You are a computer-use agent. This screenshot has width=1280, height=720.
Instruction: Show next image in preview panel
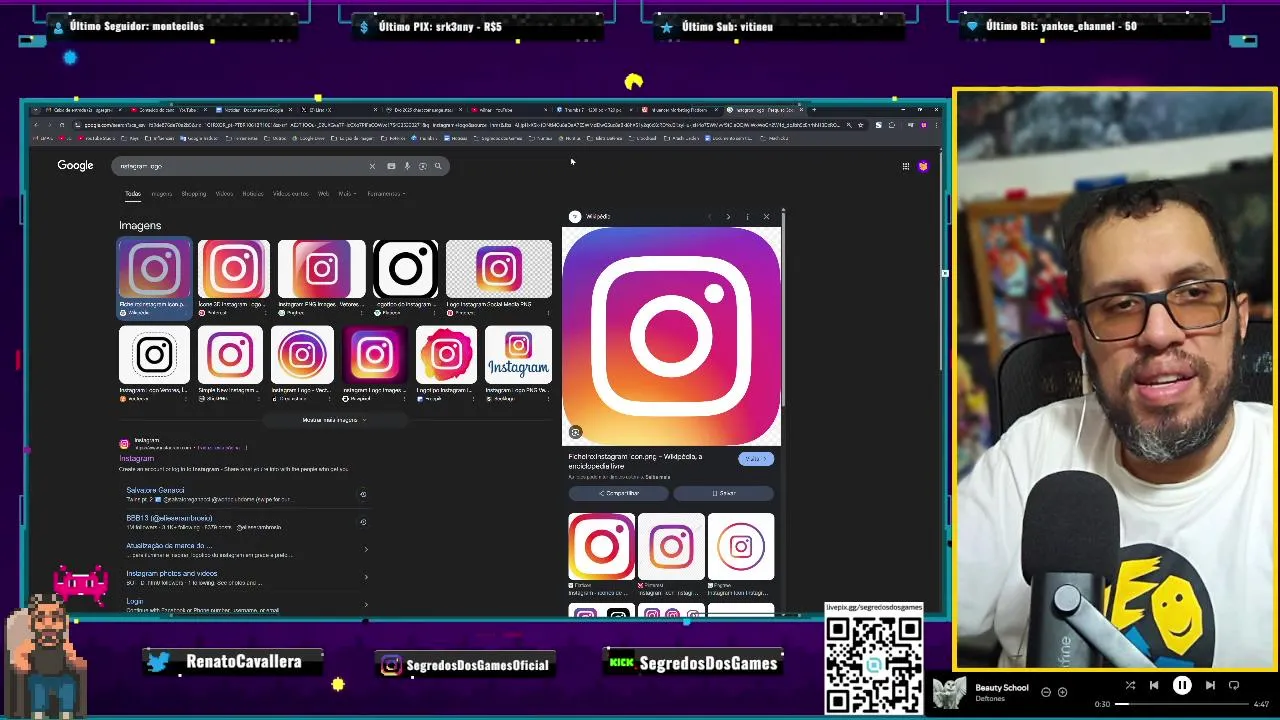pos(728,216)
